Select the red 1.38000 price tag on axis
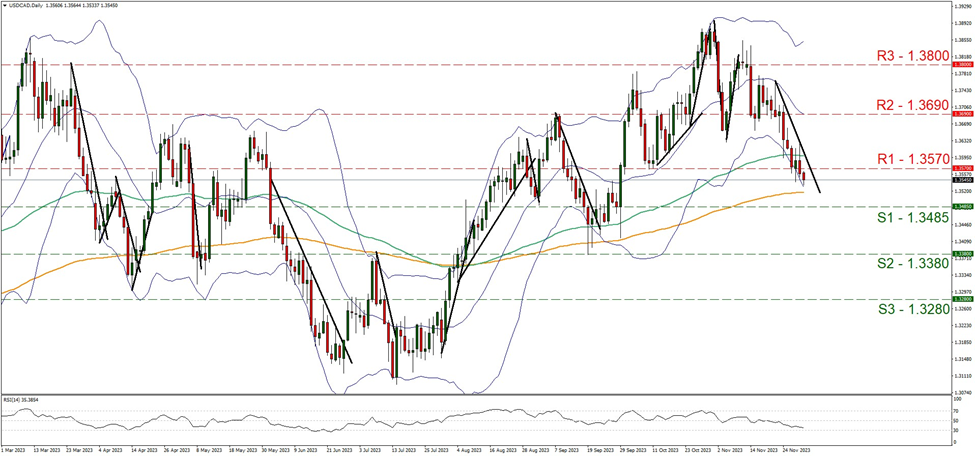 click(961, 64)
